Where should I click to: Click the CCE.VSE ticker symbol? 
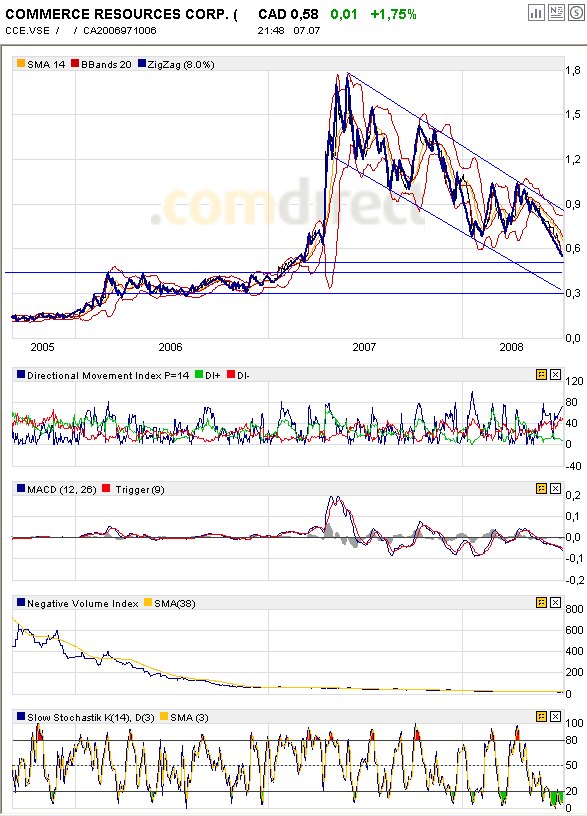coord(27,31)
